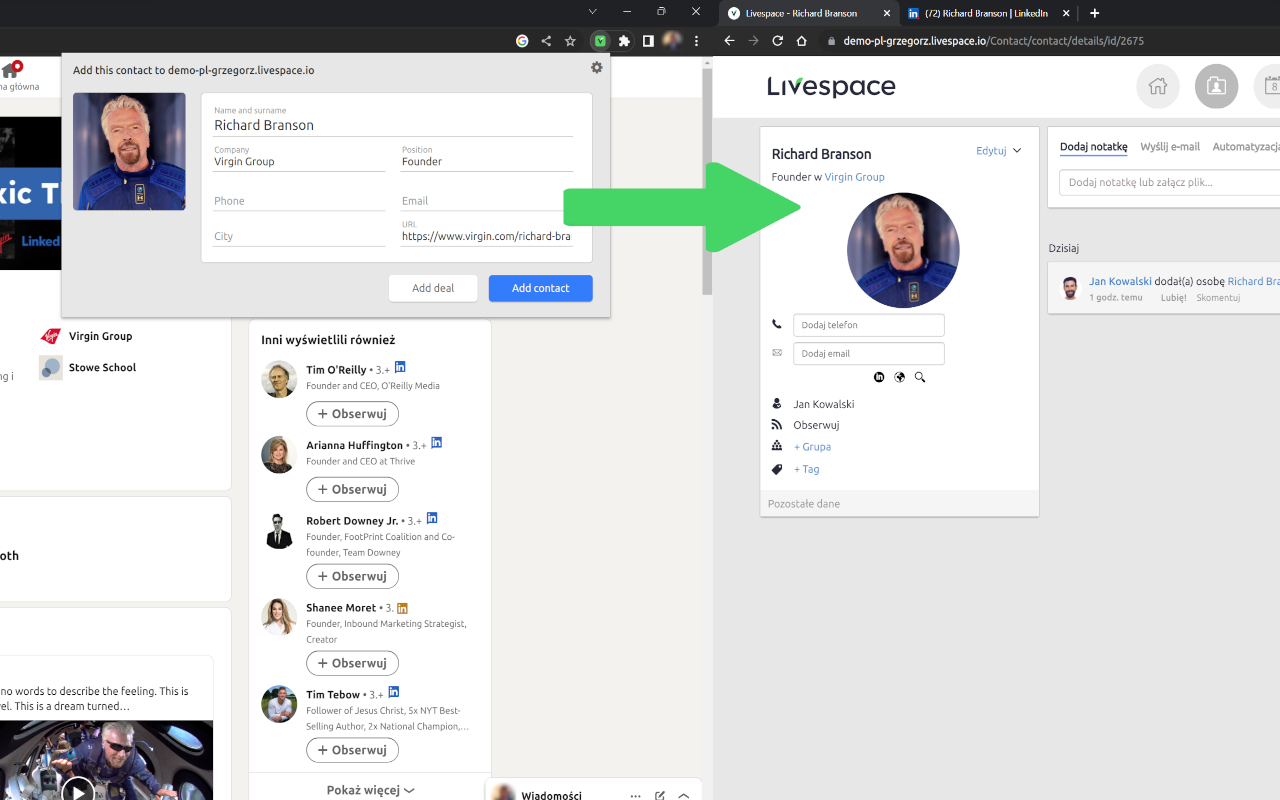Open the Wiadomości three-dot options

pyautogui.click(x=636, y=796)
